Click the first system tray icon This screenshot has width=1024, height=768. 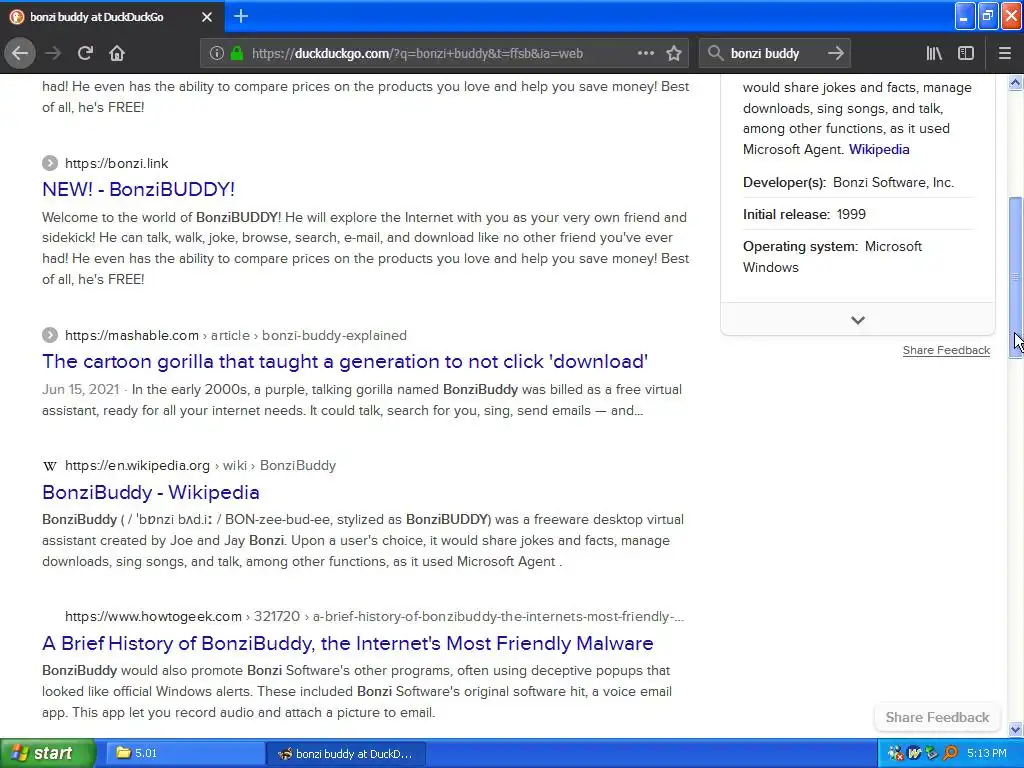click(895, 754)
